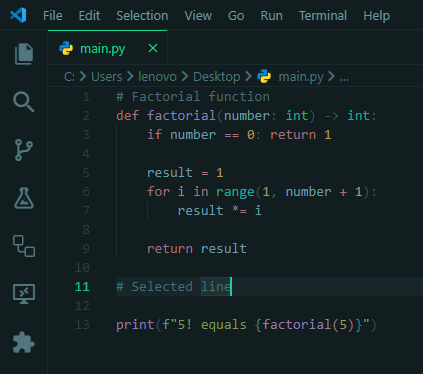The image size is (423, 374).
Task: Open the Explorer files view
Action: 24,54
